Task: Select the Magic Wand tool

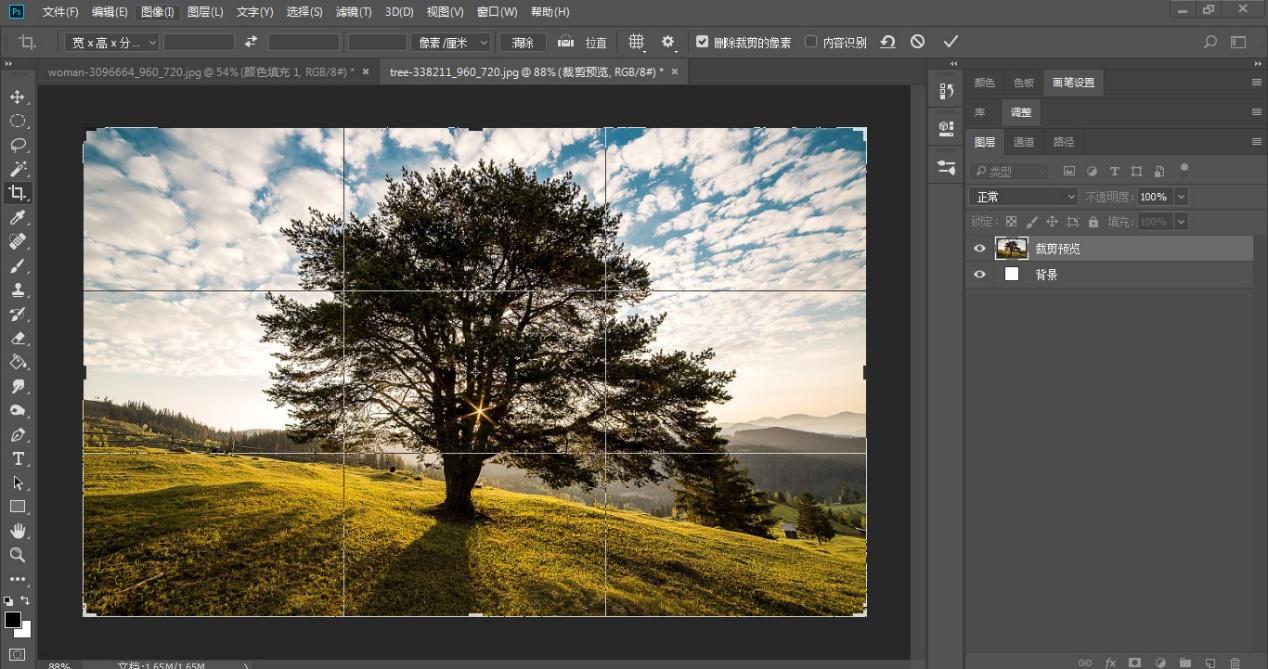Action: pos(18,169)
